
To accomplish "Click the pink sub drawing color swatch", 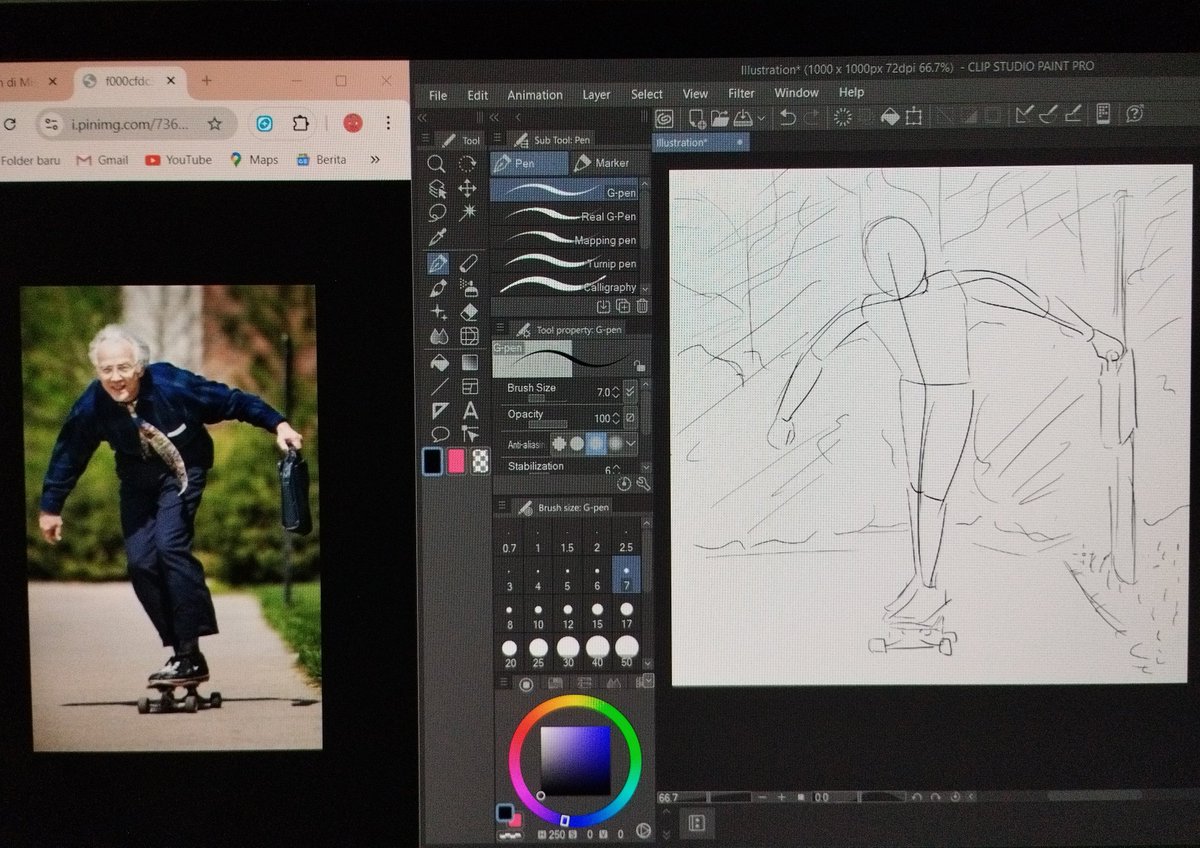I will tap(457, 461).
